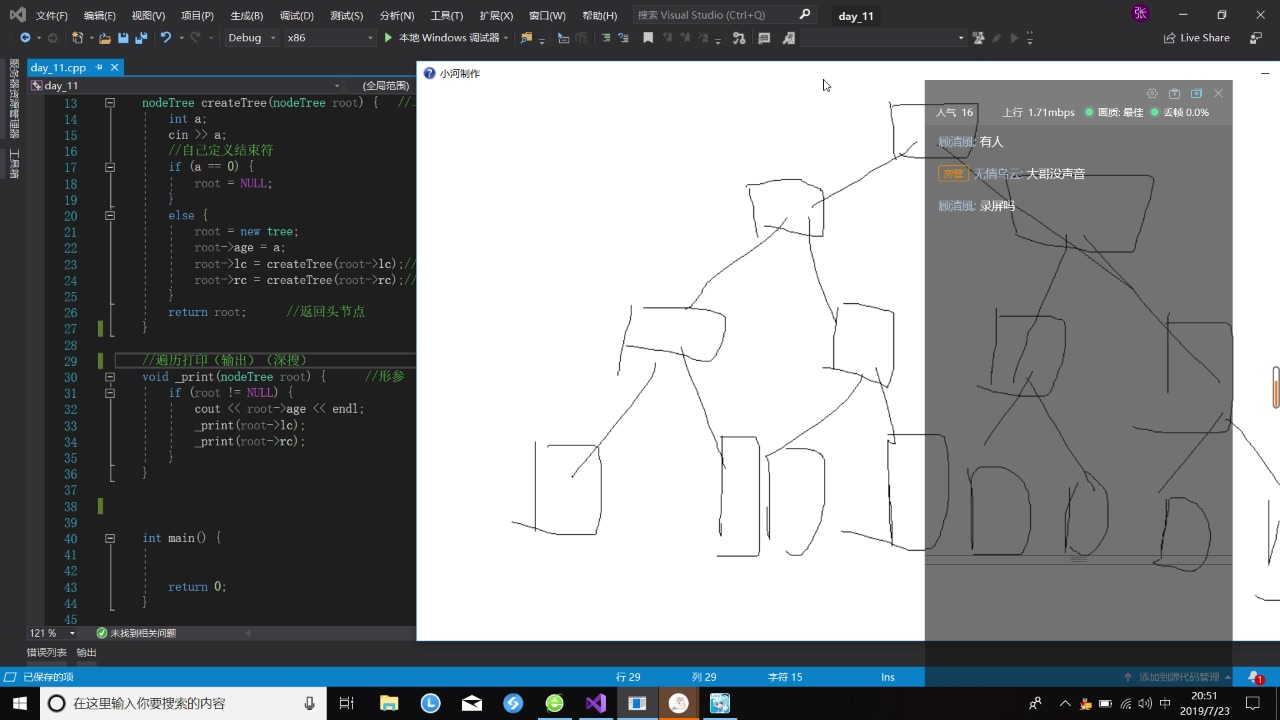The height and width of the screenshot is (720, 1280).
Task: Toggle overwrite mode via the Ins status indicator
Action: [887, 677]
